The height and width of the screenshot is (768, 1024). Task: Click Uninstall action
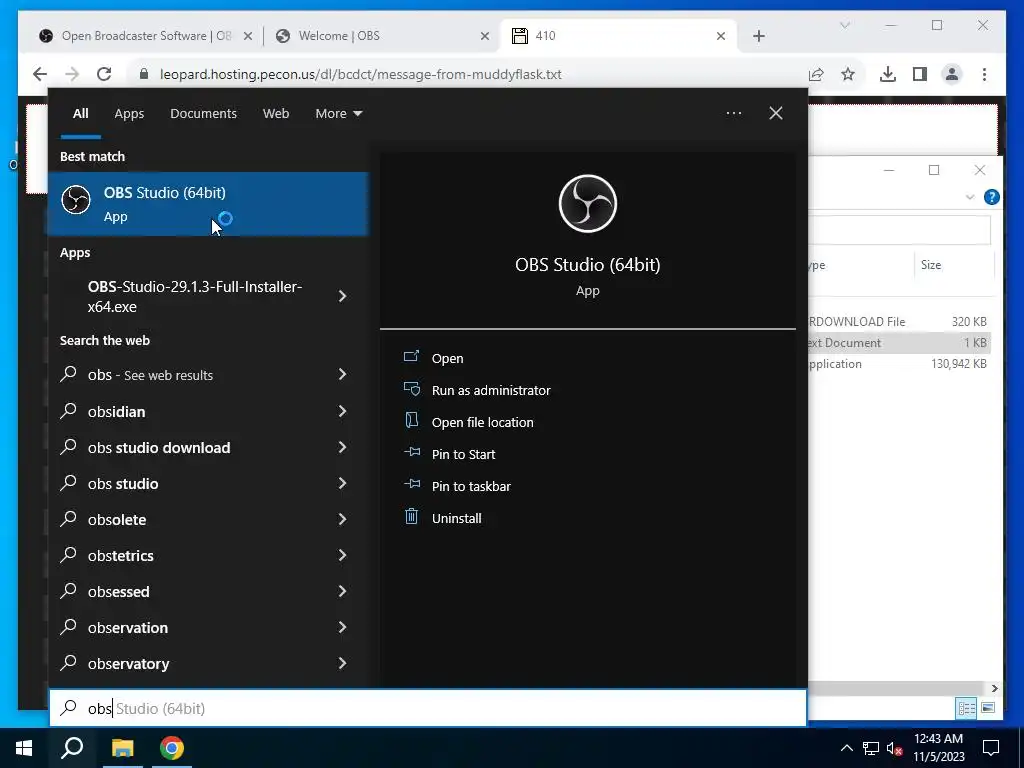coord(456,519)
